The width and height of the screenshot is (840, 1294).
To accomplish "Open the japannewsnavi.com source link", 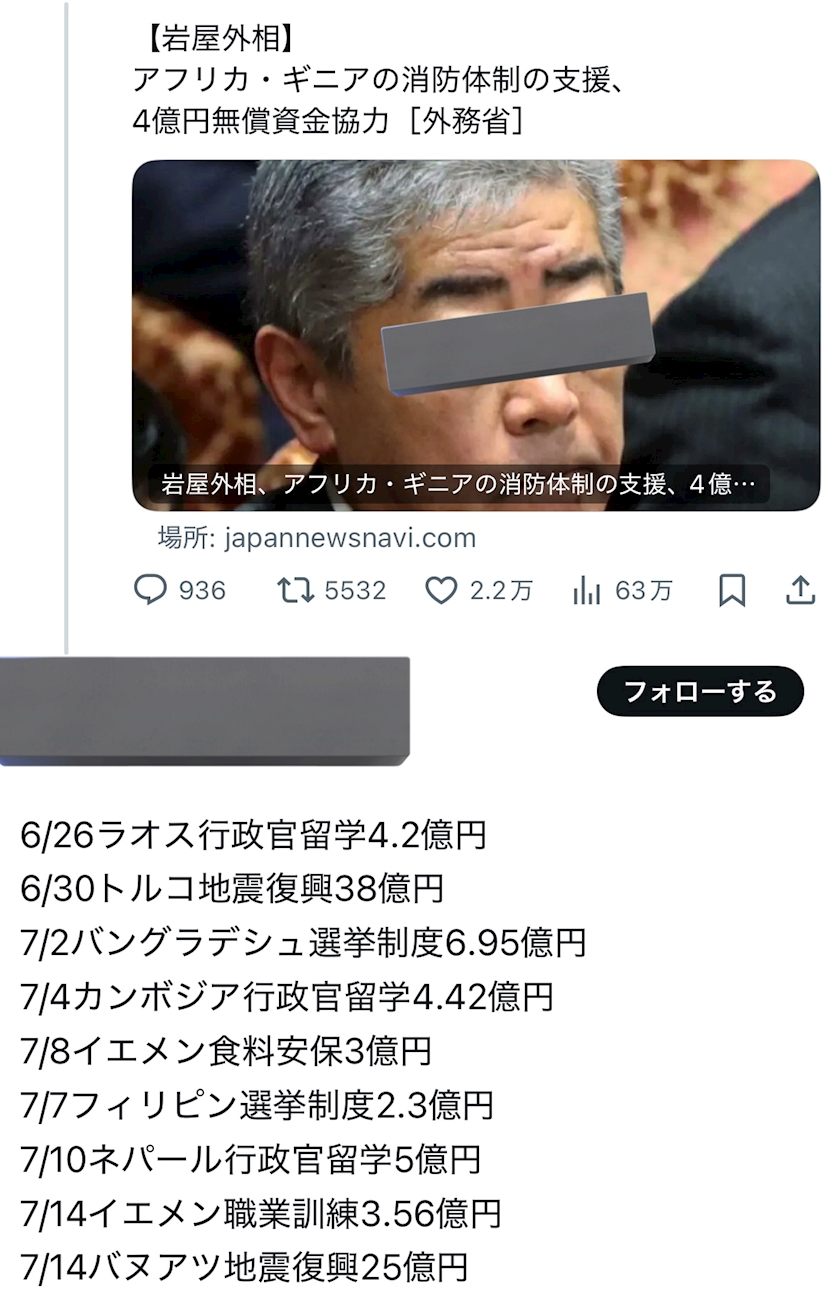I will tap(317, 538).
